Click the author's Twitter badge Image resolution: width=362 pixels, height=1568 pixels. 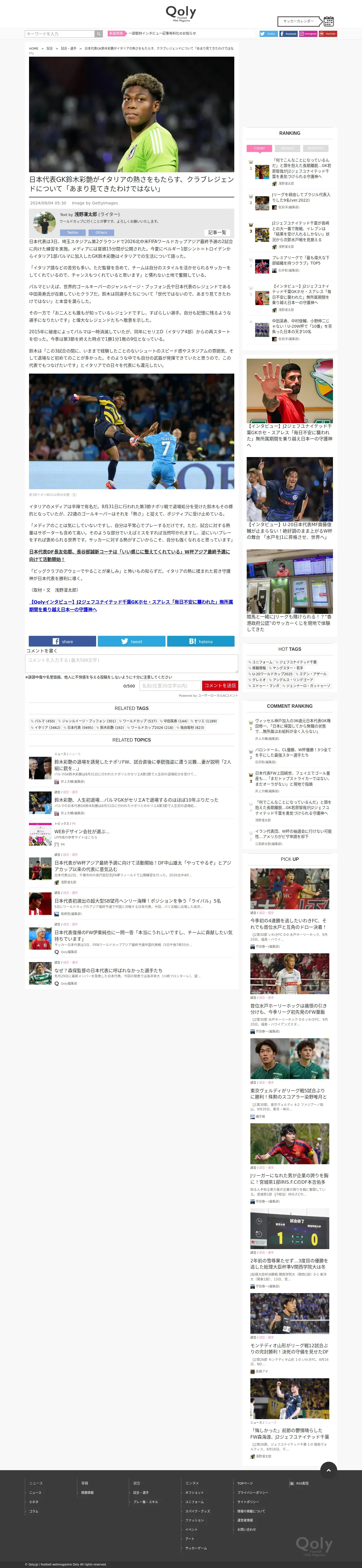point(73,233)
